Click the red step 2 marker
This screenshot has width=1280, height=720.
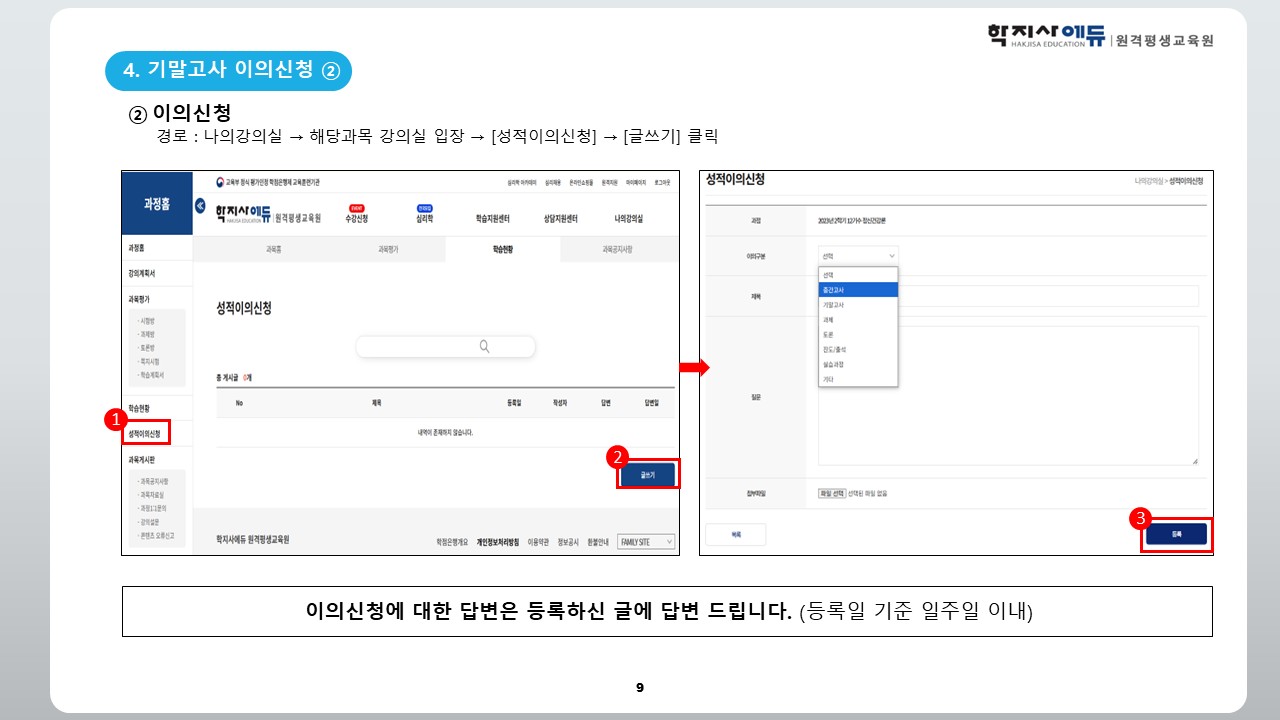(x=619, y=457)
